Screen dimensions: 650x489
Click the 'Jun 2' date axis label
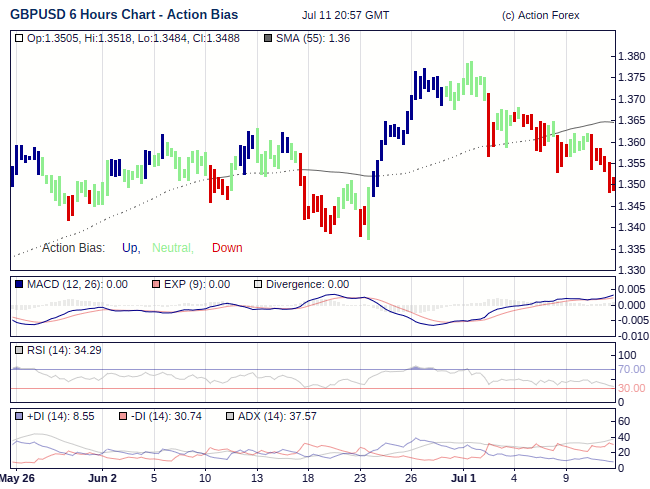click(102, 478)
